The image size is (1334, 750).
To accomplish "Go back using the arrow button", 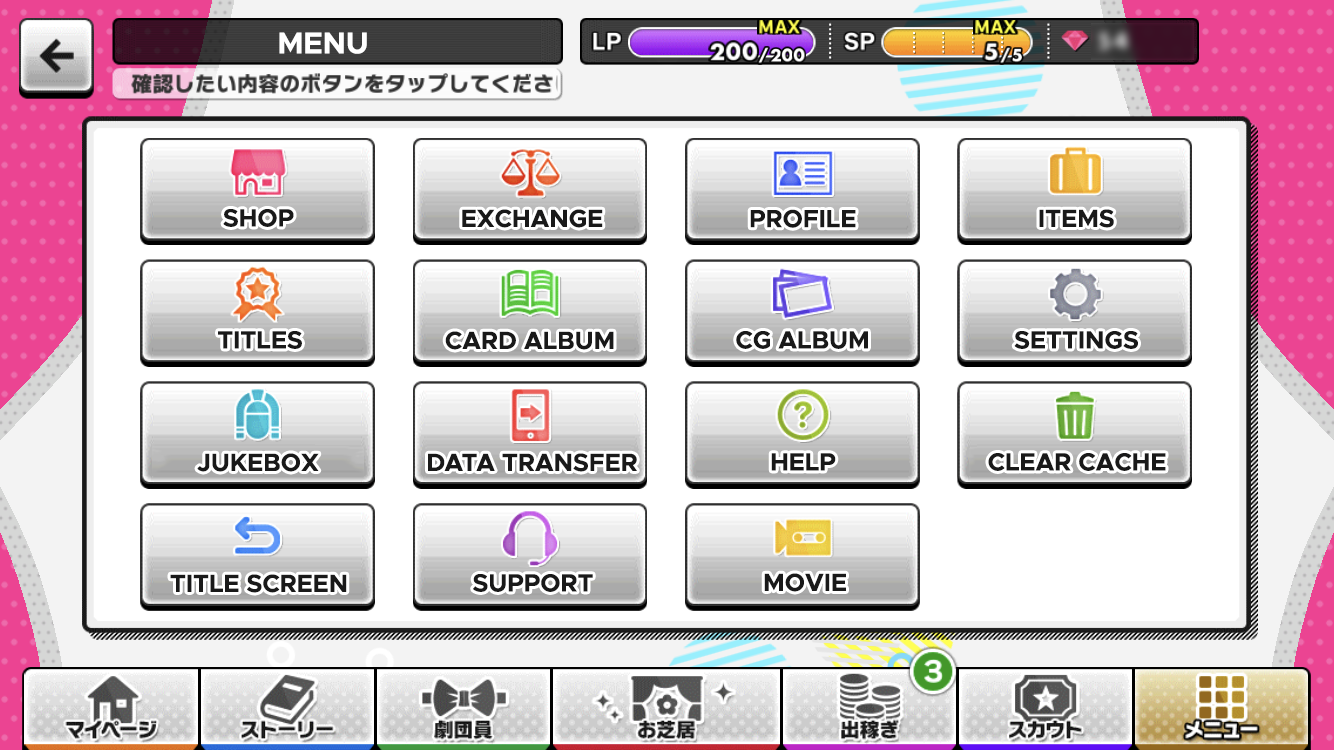I will click(57, 57).
